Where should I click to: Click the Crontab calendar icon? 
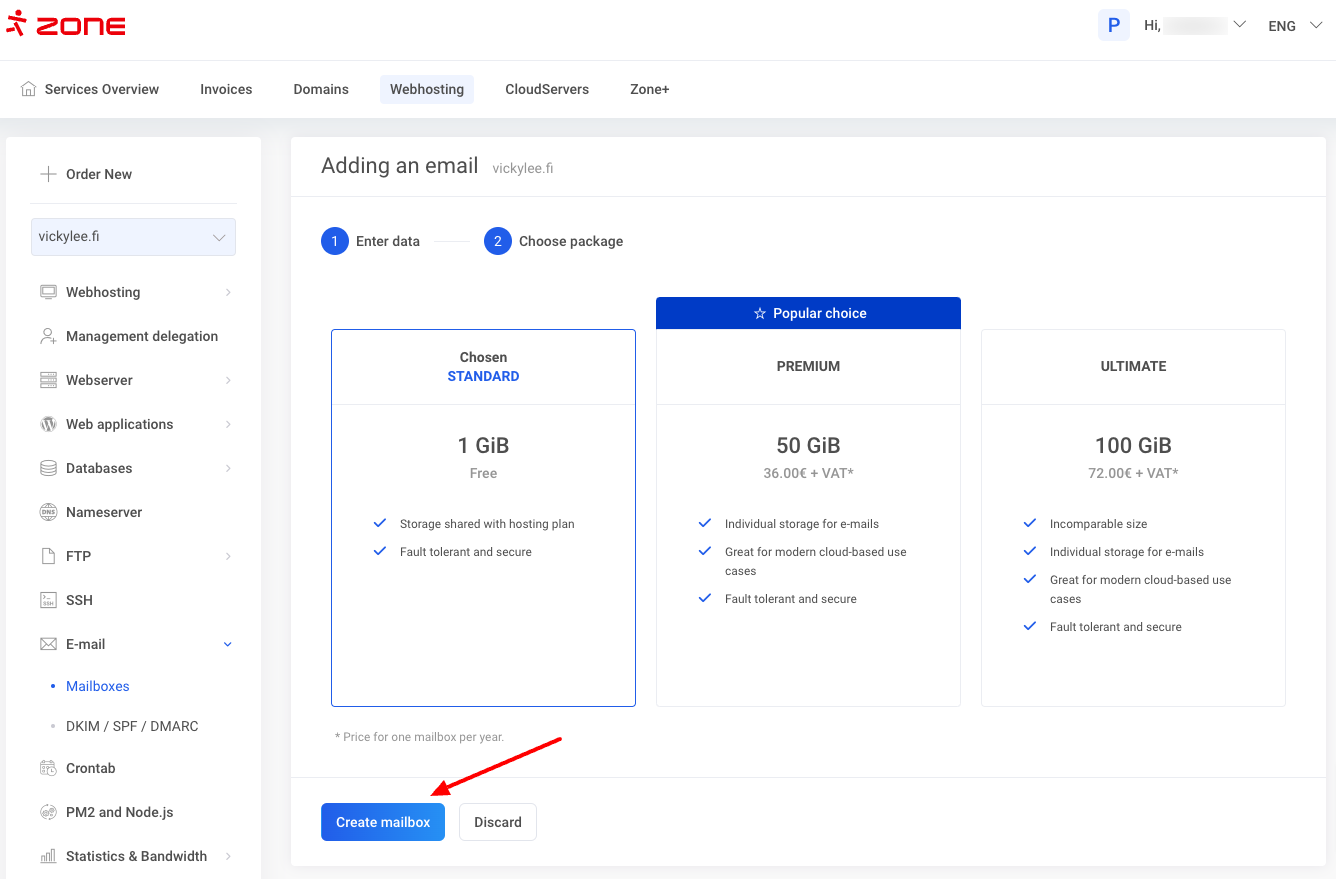pyautogui.click(x=48, y=768)
